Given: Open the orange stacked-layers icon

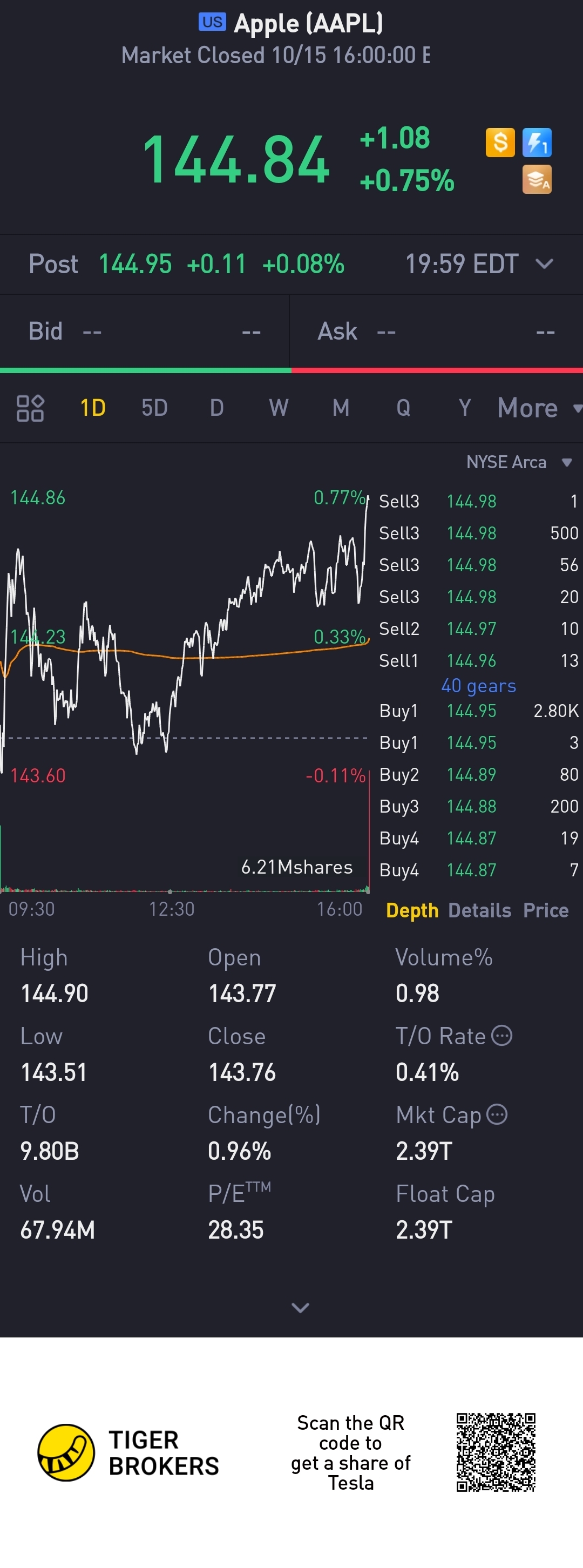Looking at the screenshot, I should 537,180.
